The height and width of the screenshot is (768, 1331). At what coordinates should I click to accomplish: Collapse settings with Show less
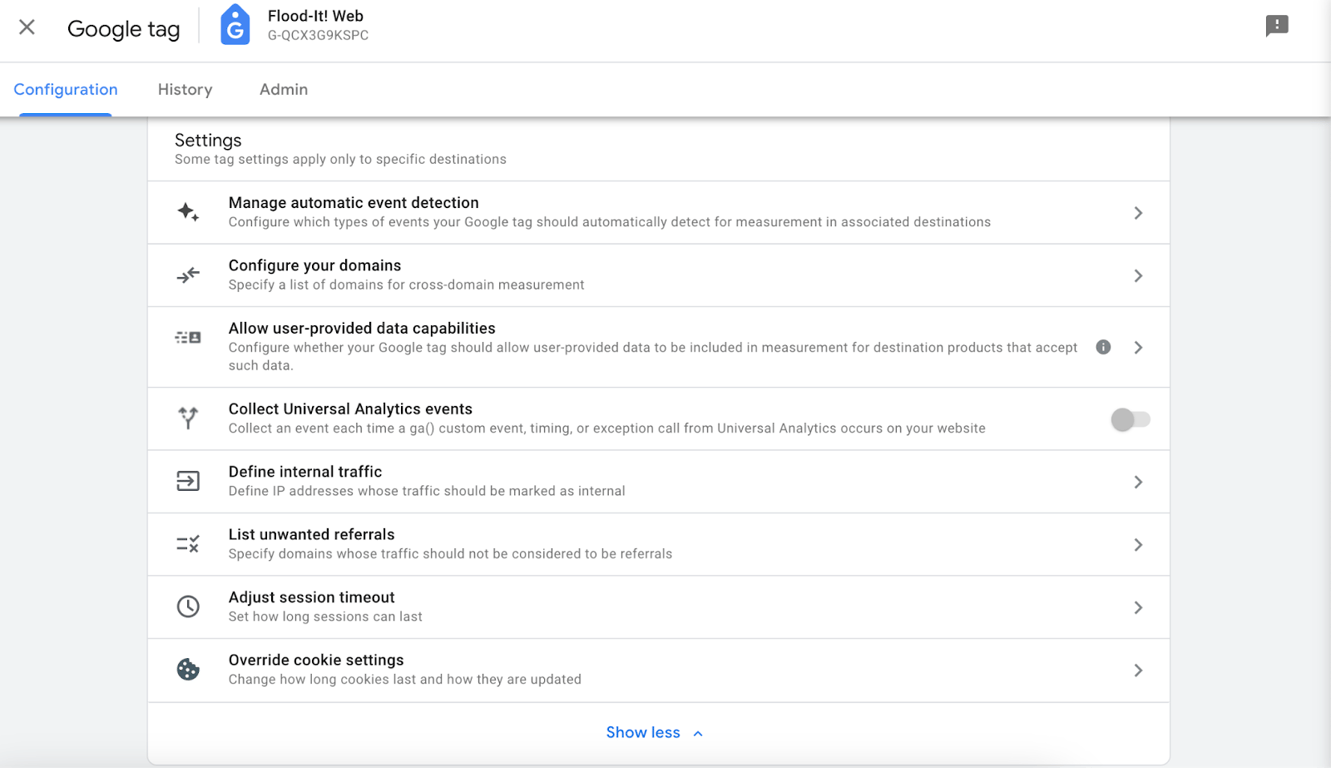[x=654, y=733]
